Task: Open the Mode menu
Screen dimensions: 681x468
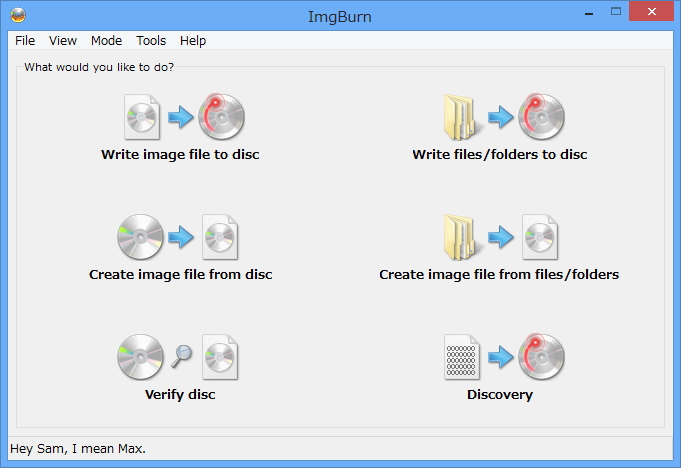Action: click(x=106, y=40)
